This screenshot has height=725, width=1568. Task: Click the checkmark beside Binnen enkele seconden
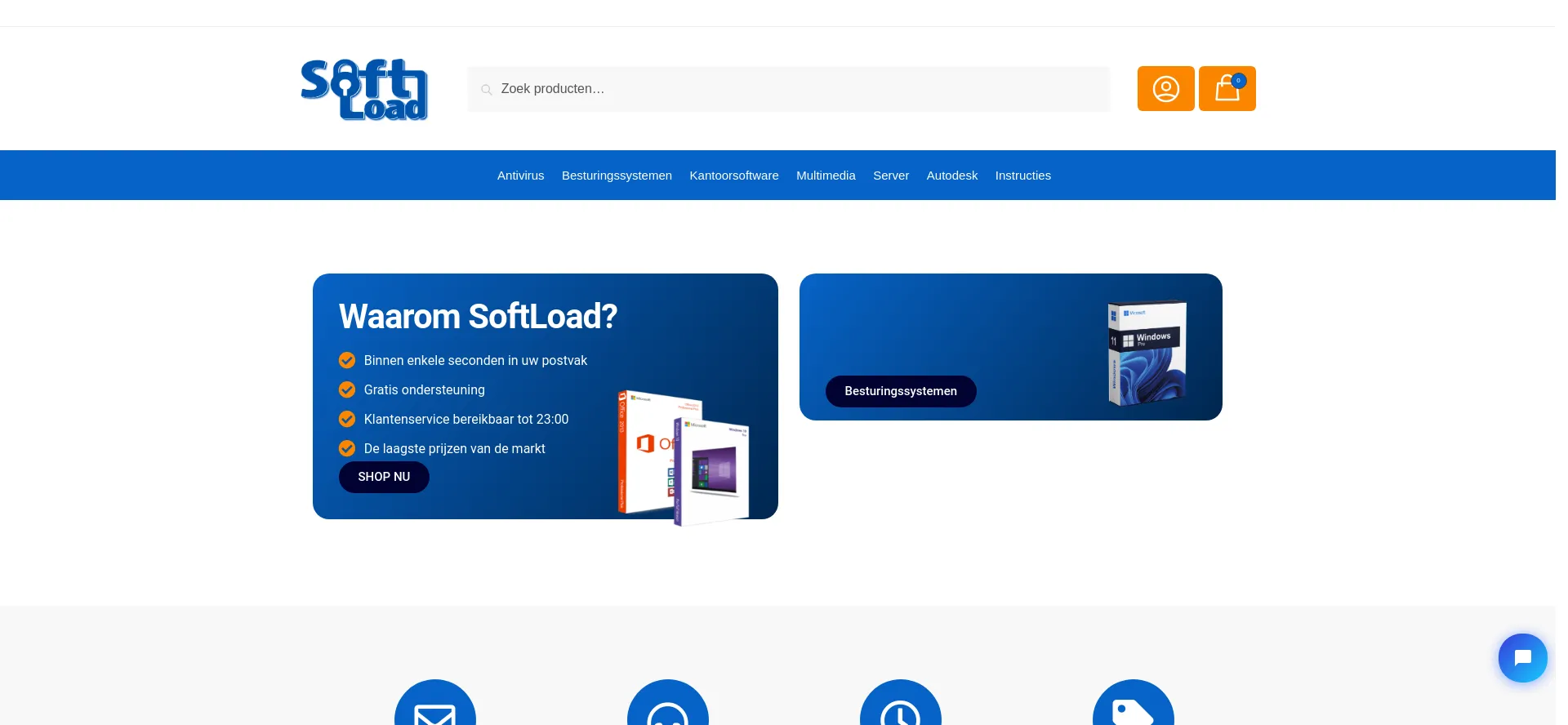[347, 360]
